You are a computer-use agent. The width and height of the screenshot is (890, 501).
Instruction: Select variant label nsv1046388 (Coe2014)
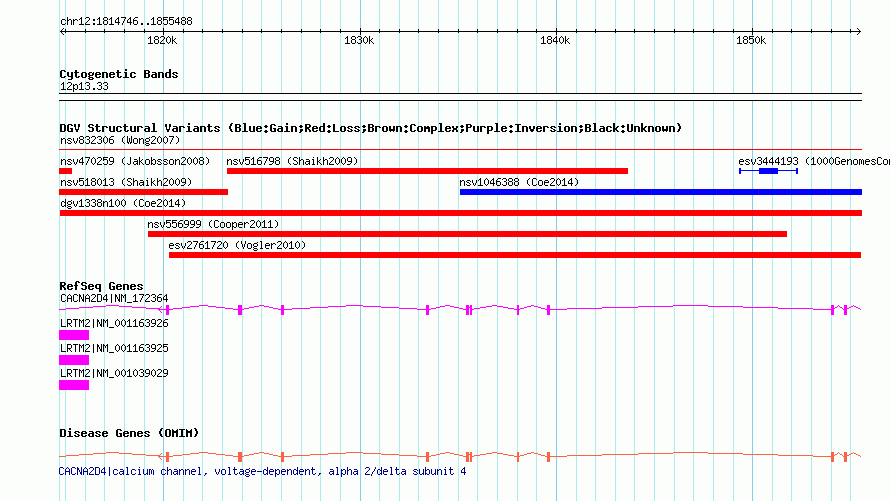click(519, 182)
